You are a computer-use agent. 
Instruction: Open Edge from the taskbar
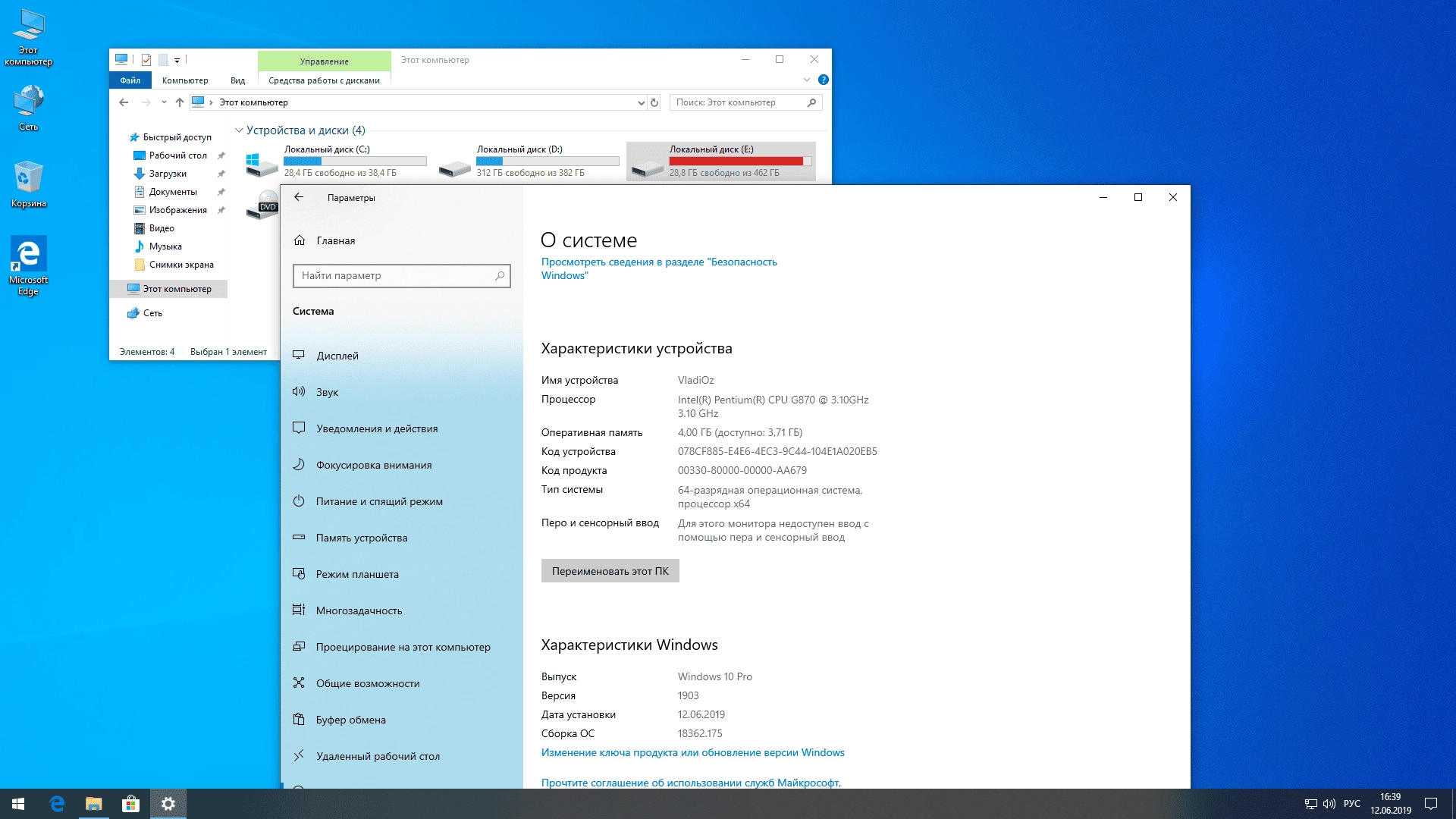point(57,804)
